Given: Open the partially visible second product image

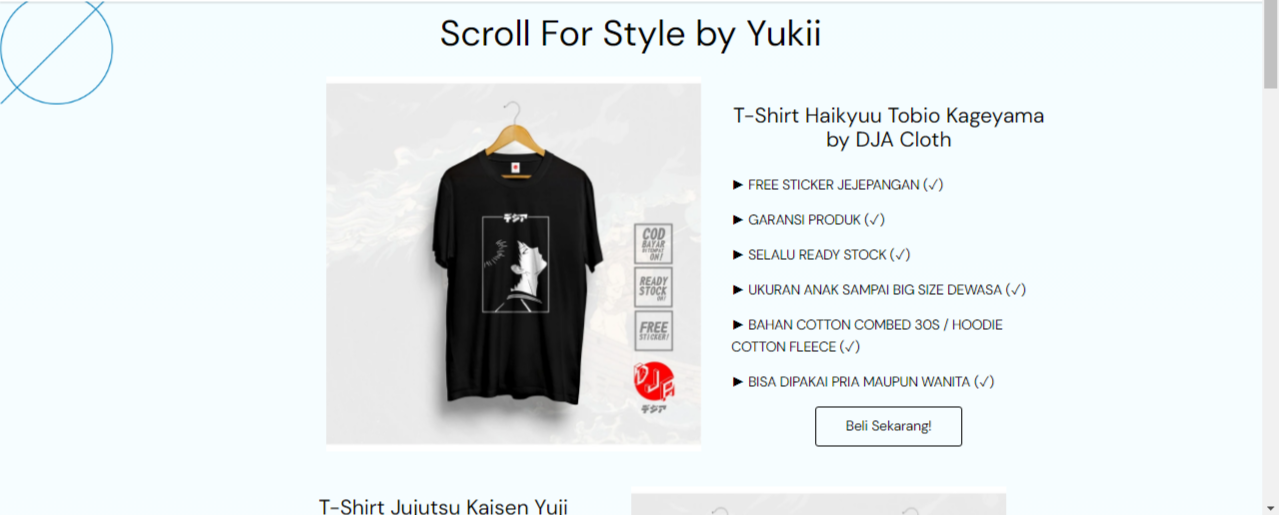Looking at the screenshot, I should [818, 503].
